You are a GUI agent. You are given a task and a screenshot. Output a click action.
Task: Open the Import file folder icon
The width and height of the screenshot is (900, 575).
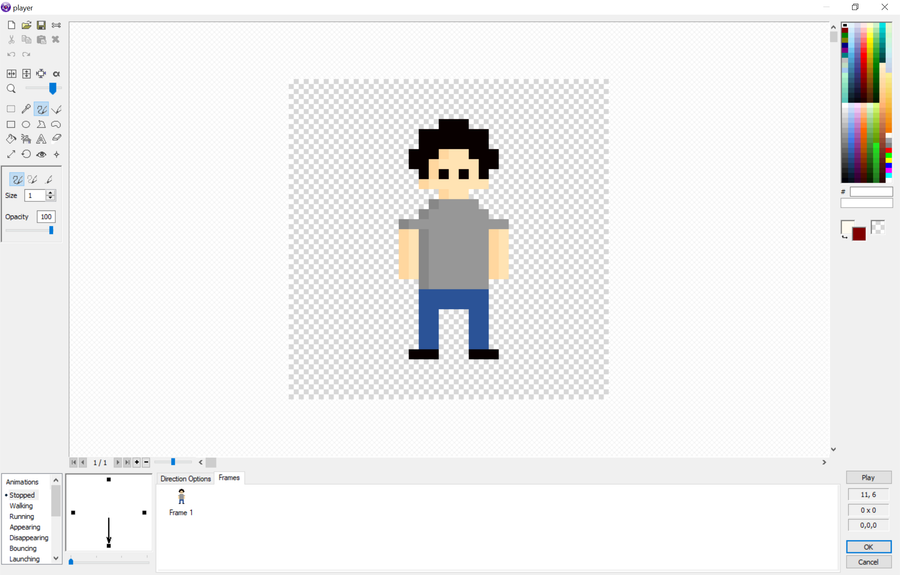coord(26,25)
